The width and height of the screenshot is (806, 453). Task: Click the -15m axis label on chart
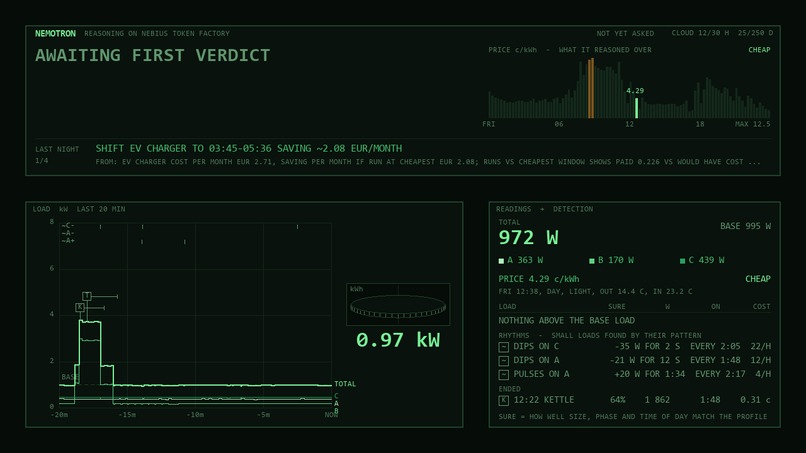click(x=127, y=415)
